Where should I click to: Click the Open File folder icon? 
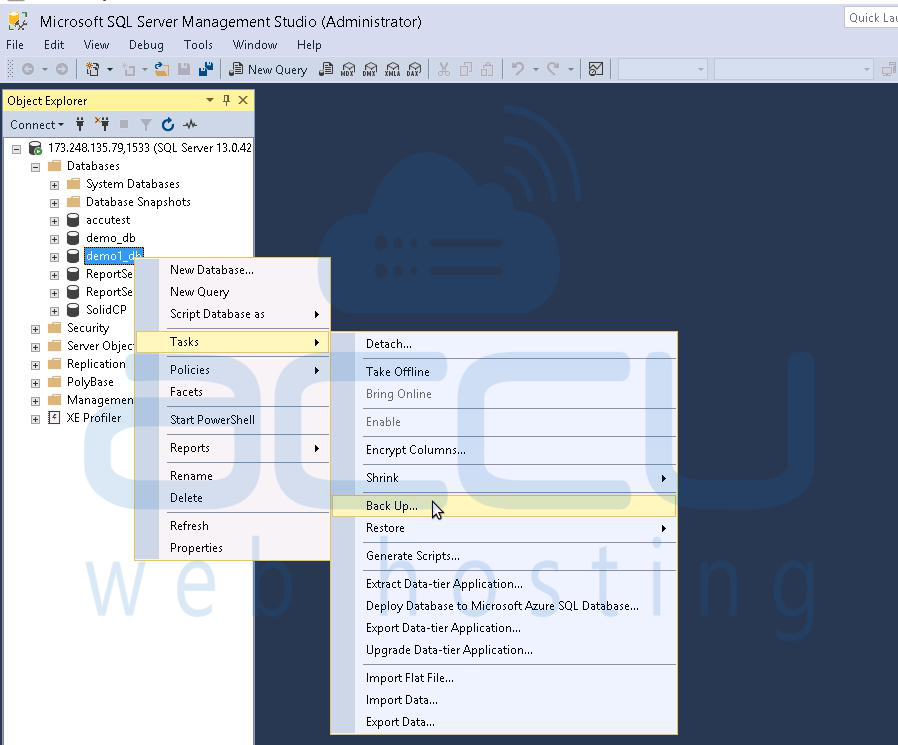coord(162,69)
